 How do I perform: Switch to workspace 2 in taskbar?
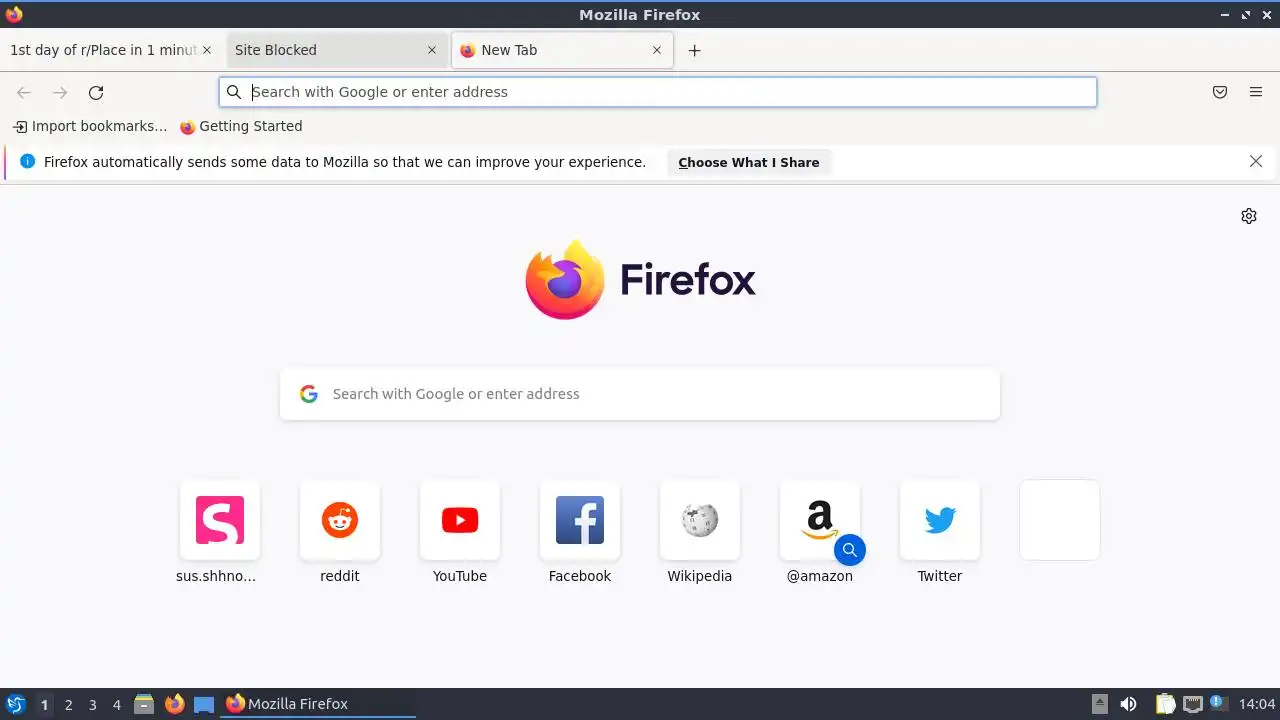click(68, 704)
